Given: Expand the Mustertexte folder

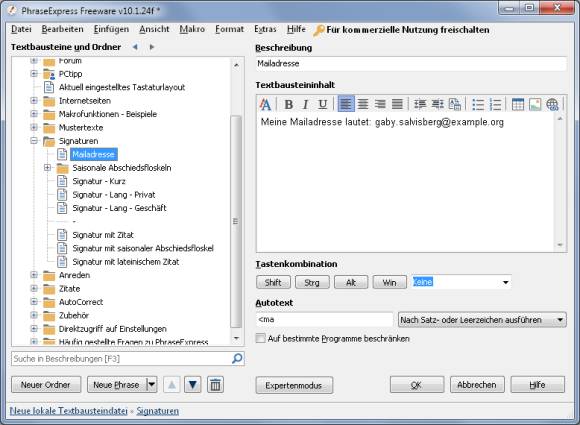Looking at the screenshot, I should [x=34, y=127].
